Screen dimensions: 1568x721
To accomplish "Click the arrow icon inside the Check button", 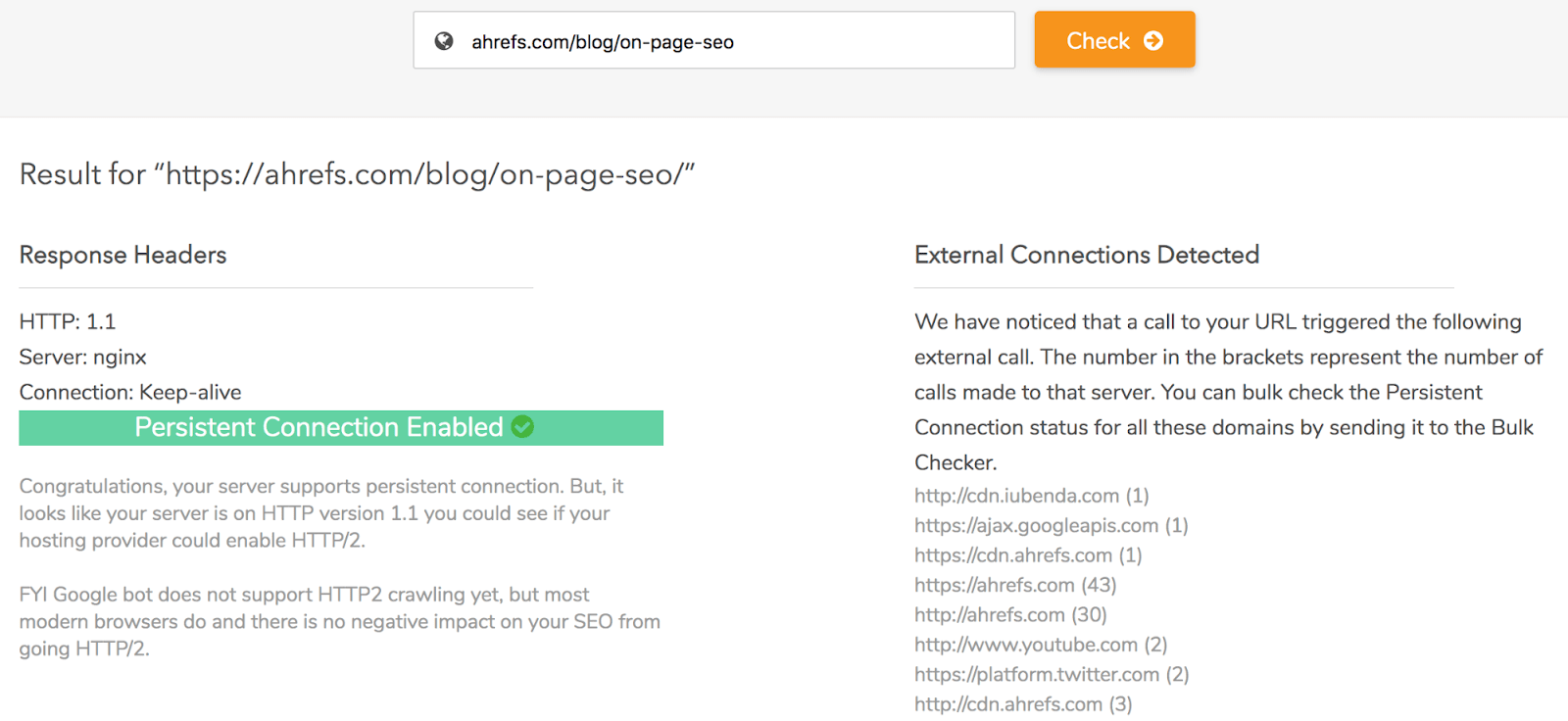I will point(1153,40).
